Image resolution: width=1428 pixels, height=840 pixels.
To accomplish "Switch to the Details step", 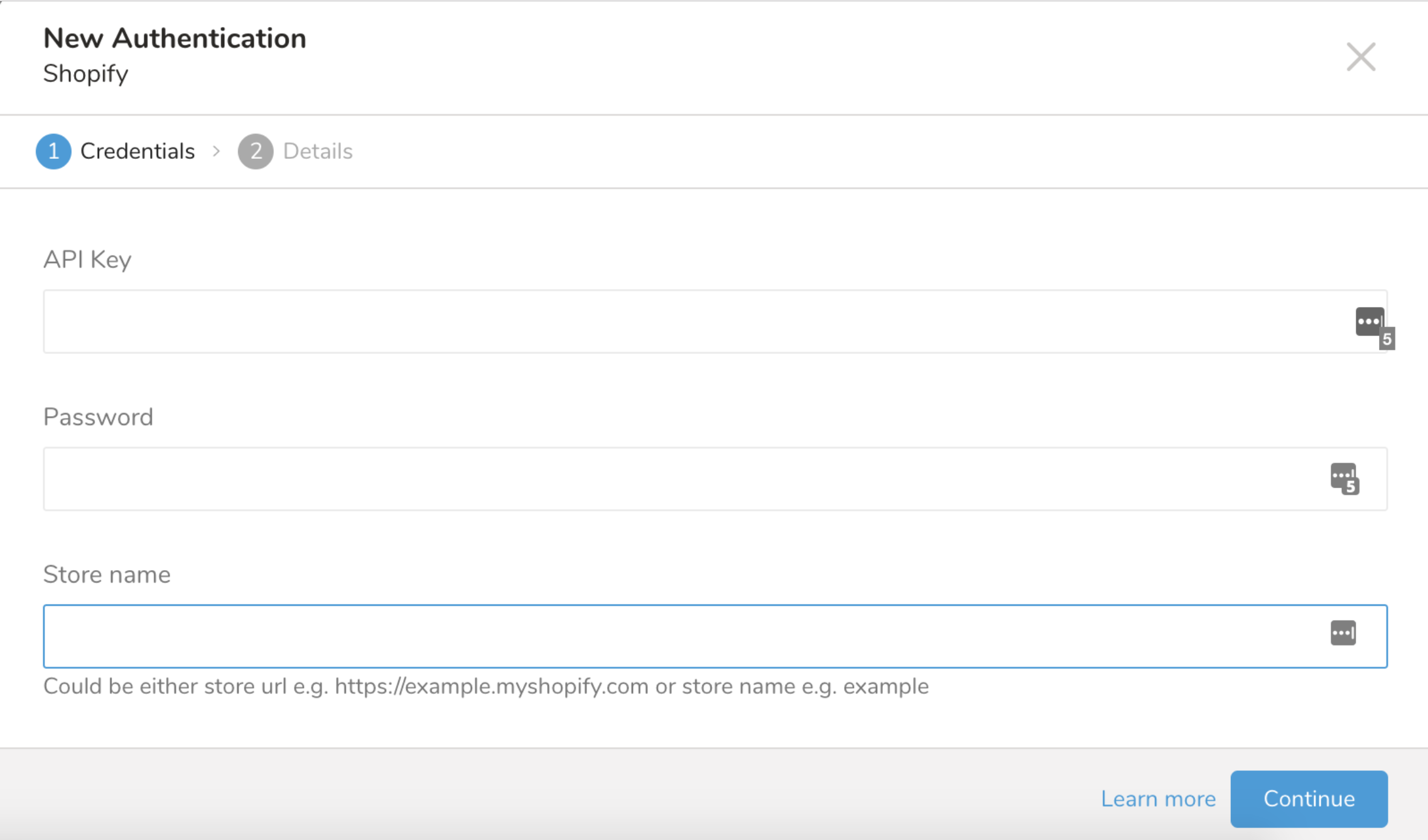I will [318, 151].
